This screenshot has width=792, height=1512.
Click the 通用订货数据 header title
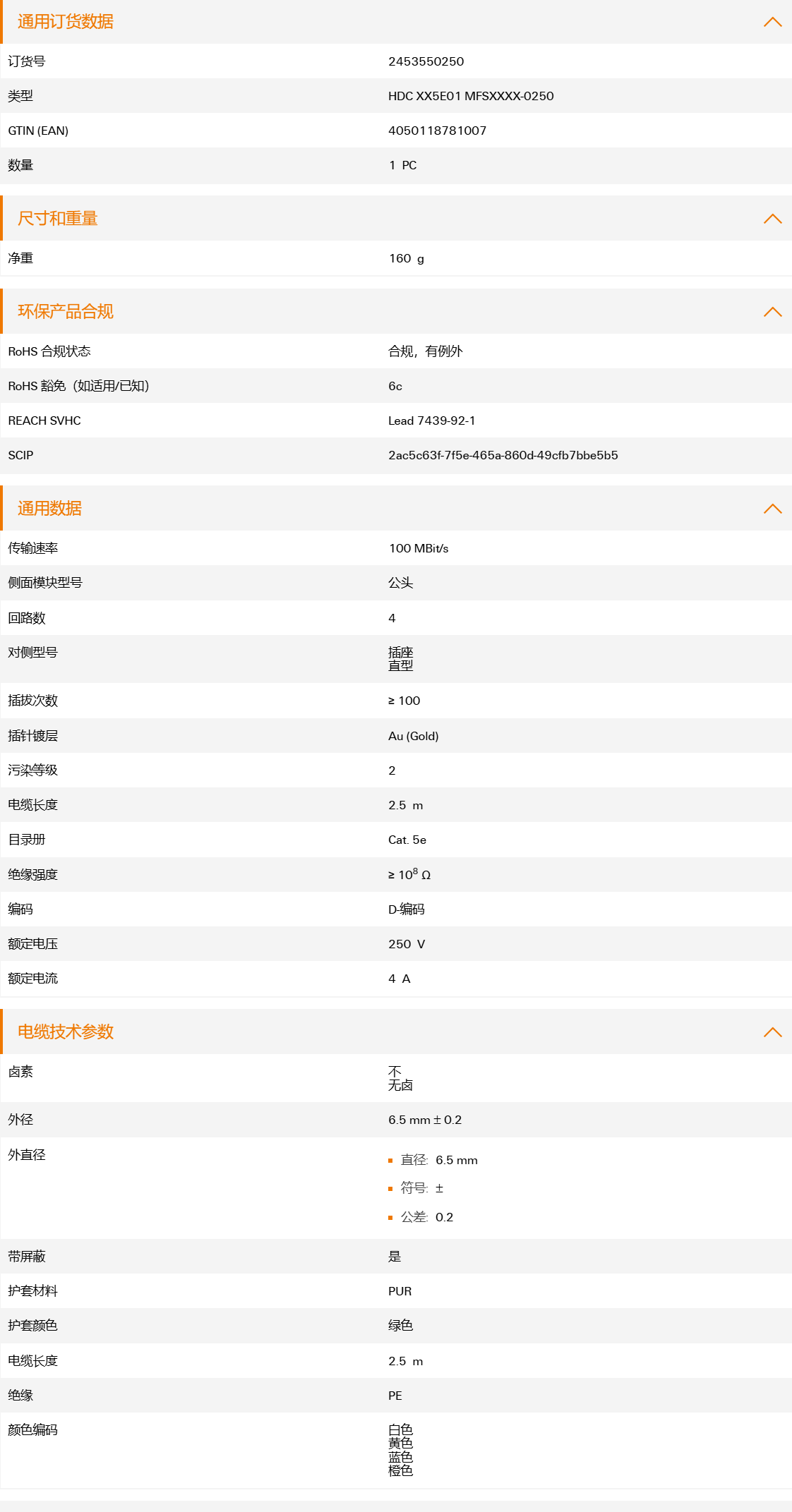pyautogui.click(x=65, y=22)
